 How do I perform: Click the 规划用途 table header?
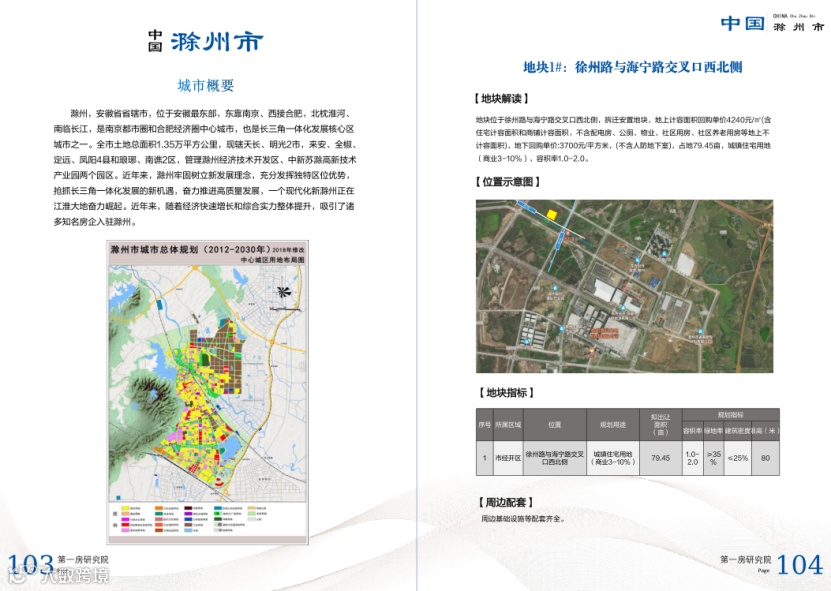613,425
